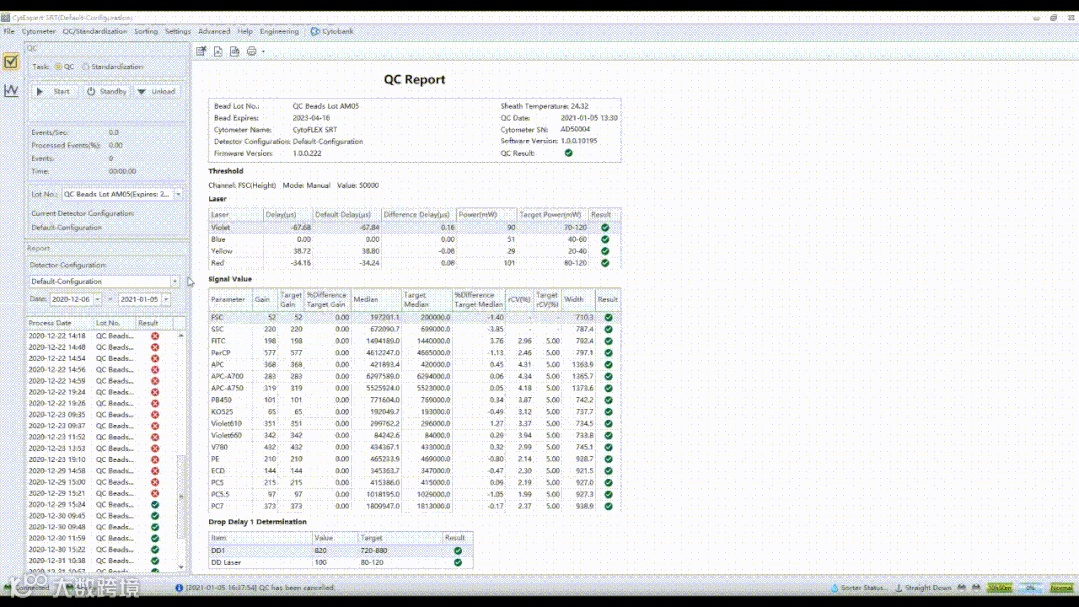
Task: Click the Normal status indicator
Action: pos(1062,588)
